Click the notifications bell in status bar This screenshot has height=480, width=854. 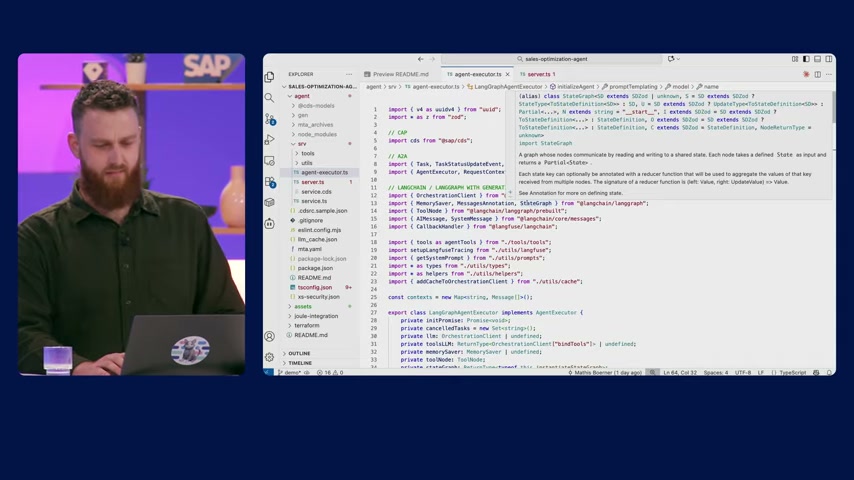click(x=829, y=373)
